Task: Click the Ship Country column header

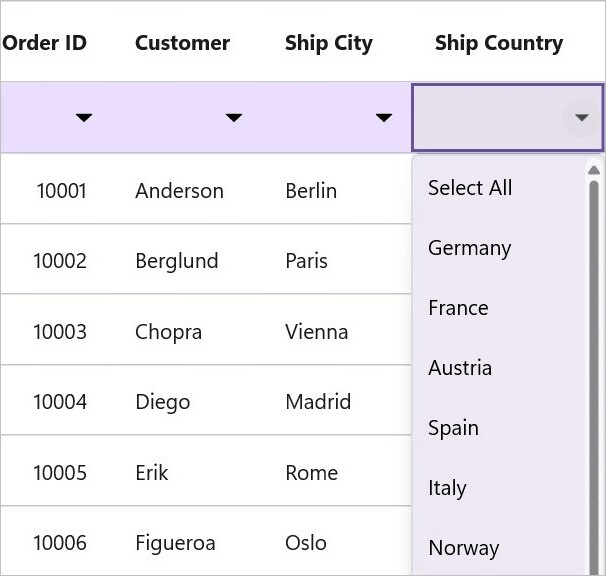Action: (x=499, y=43)
